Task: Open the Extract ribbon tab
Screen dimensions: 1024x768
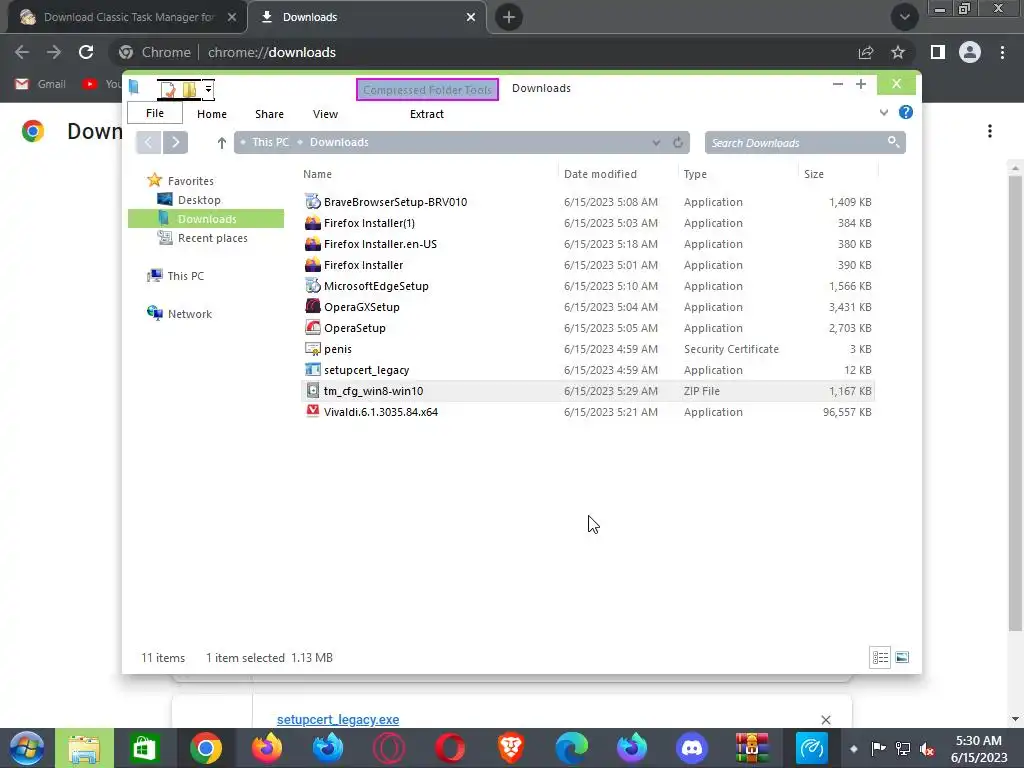Action: [x=426, y=114]
